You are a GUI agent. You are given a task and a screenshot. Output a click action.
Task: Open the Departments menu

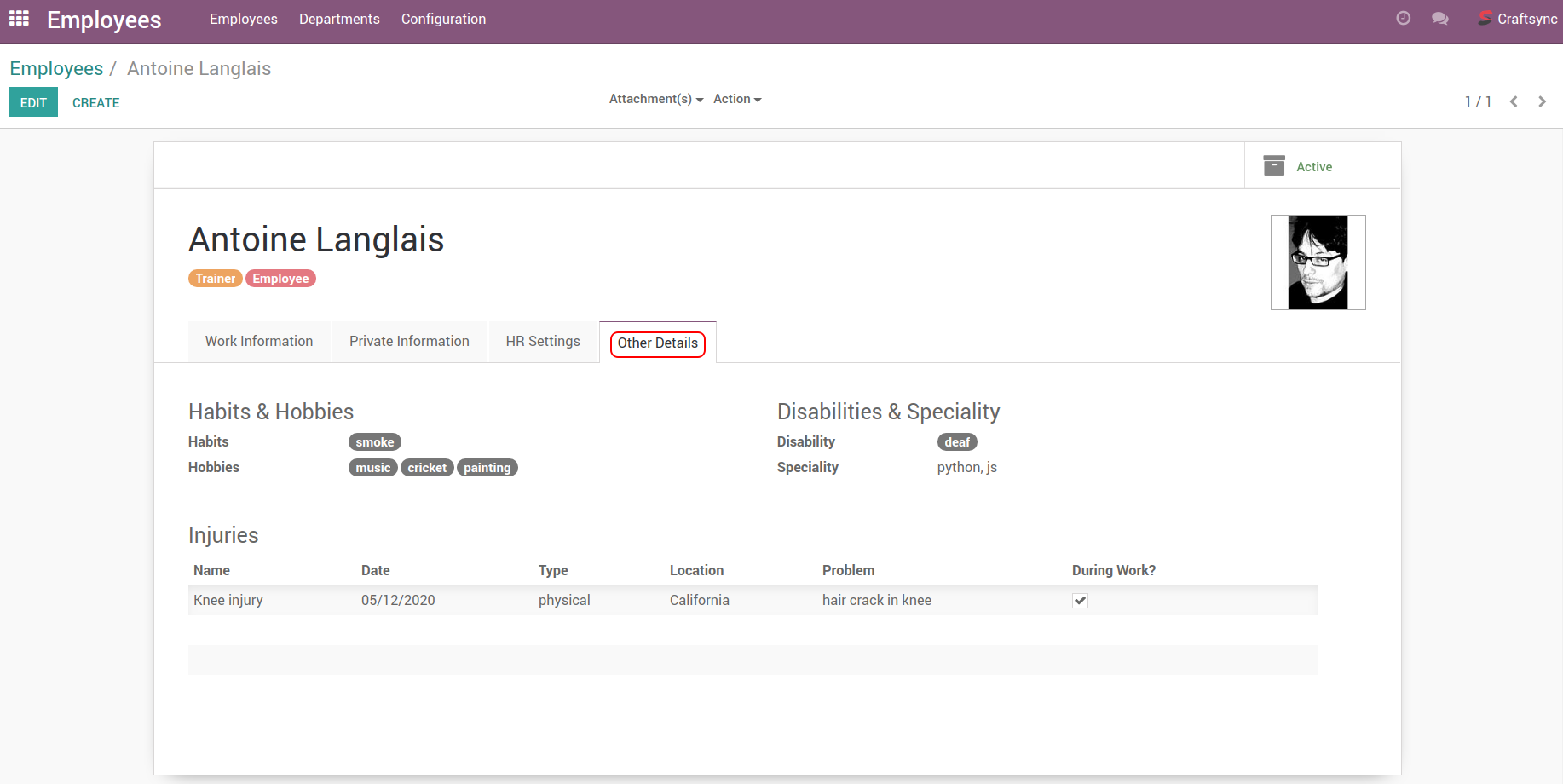click(339, 19)
